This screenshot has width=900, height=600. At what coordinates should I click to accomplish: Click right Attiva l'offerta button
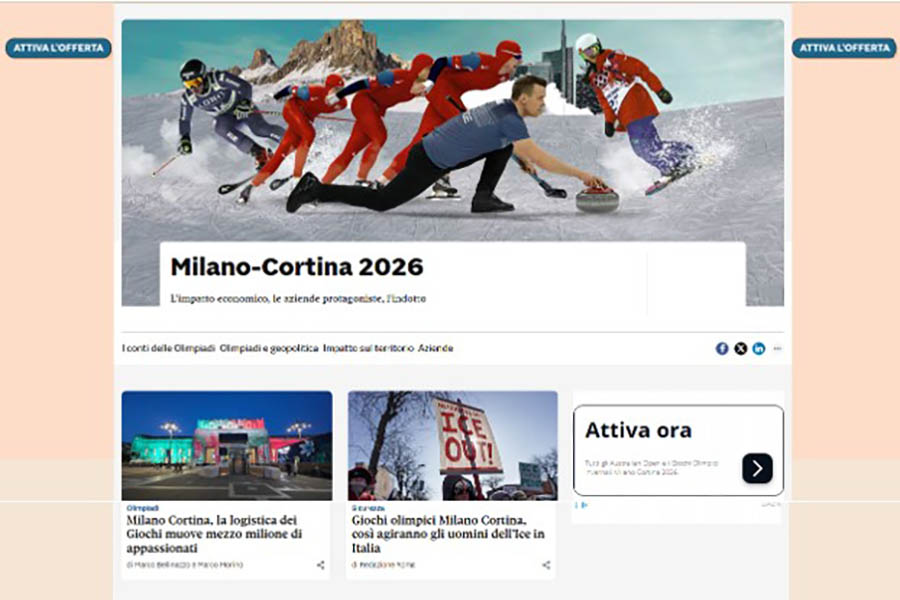(844, 48)
